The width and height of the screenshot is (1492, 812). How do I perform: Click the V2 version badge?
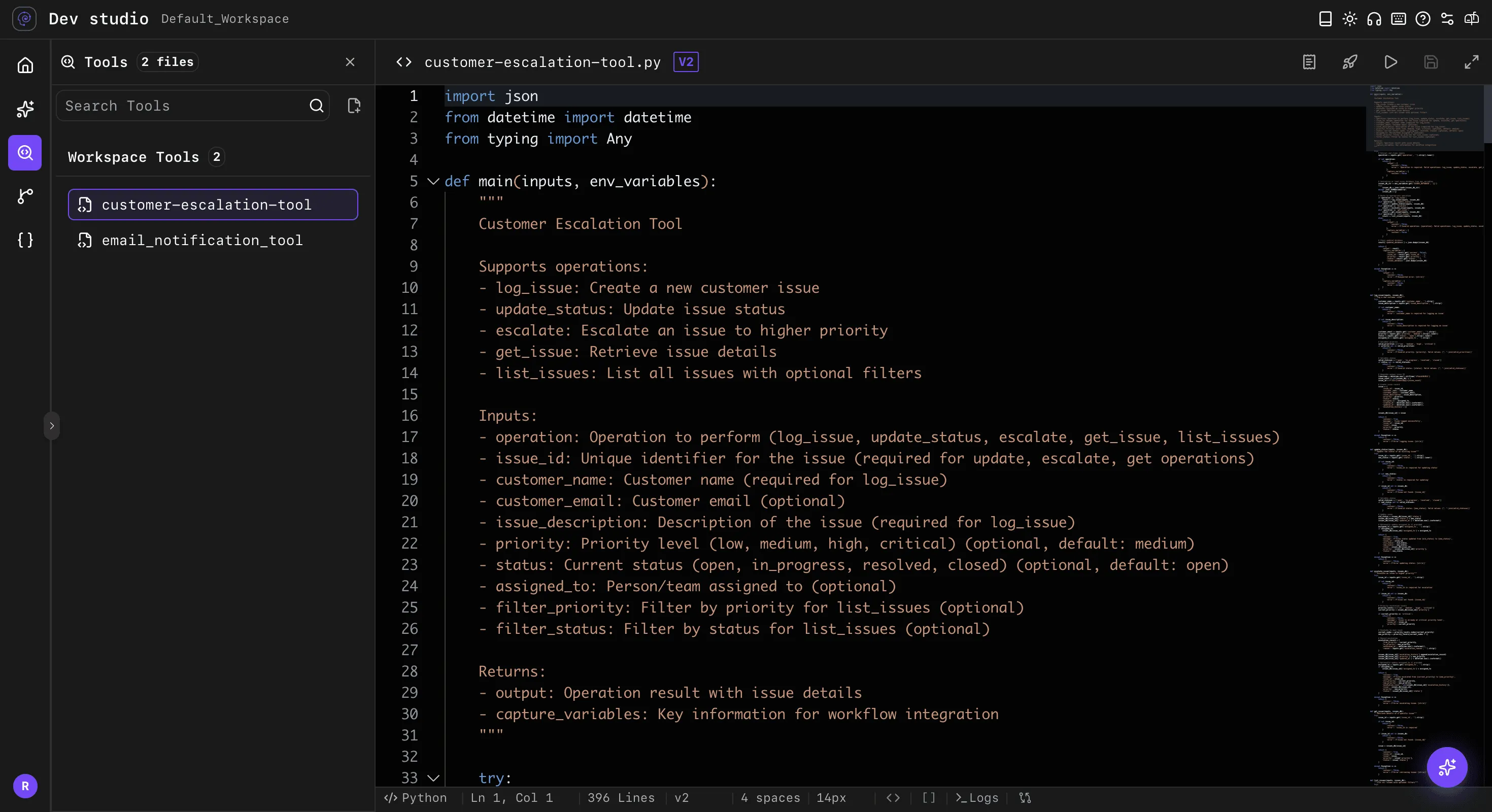686,62
